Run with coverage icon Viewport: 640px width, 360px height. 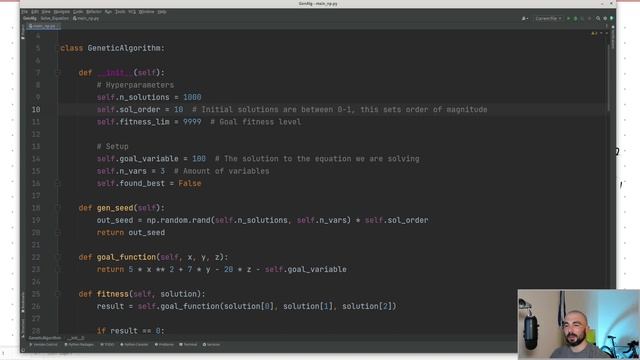582,18
